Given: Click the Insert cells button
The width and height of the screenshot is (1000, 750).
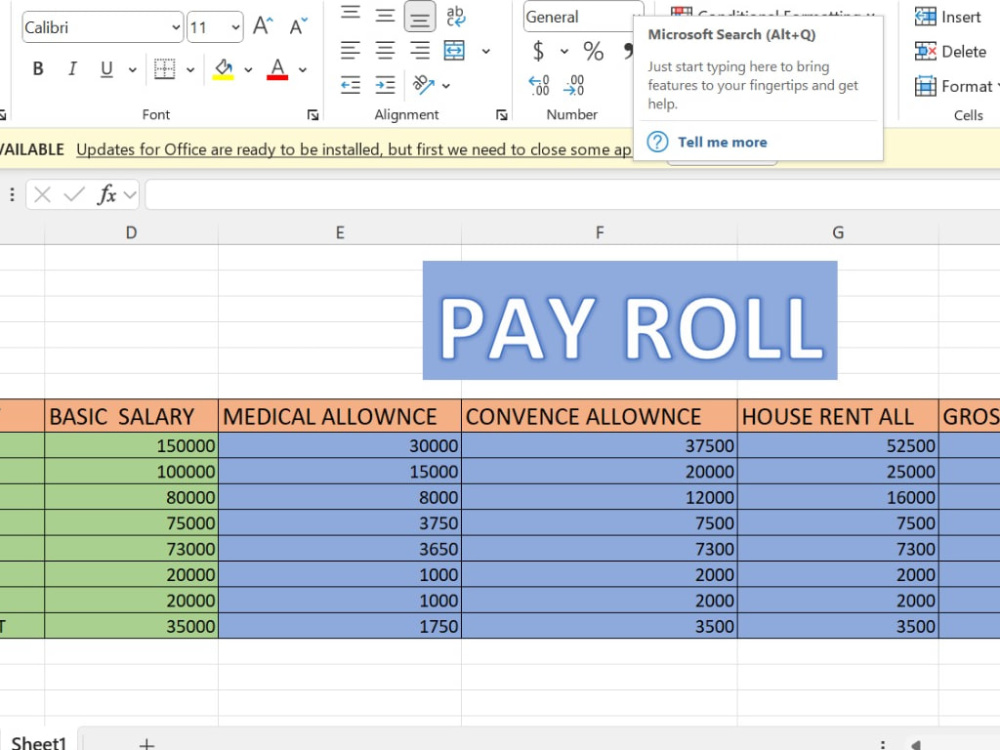Looking at the screenshot, I should coord(948,17).
